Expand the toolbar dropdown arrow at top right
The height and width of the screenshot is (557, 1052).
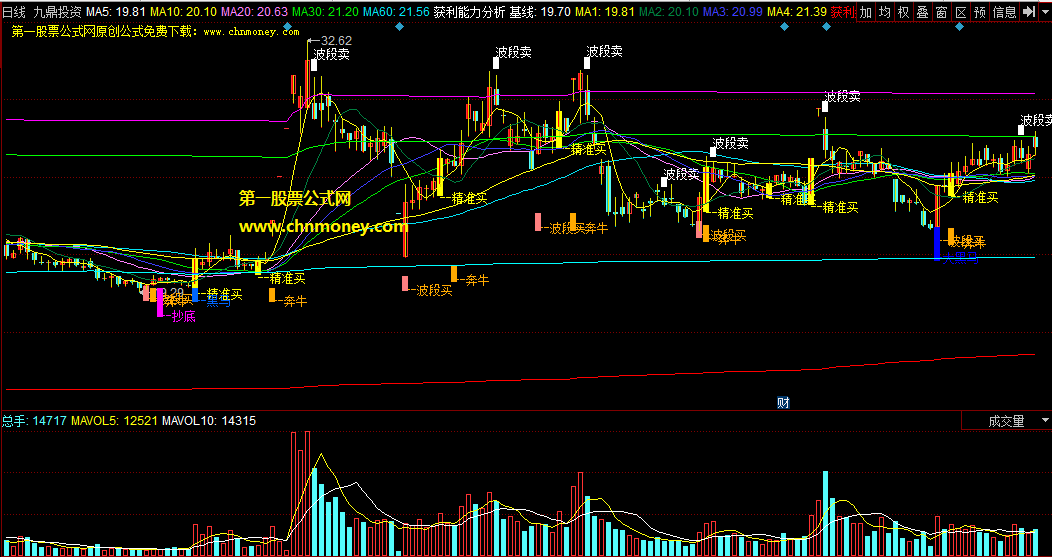click(1045, 11)
